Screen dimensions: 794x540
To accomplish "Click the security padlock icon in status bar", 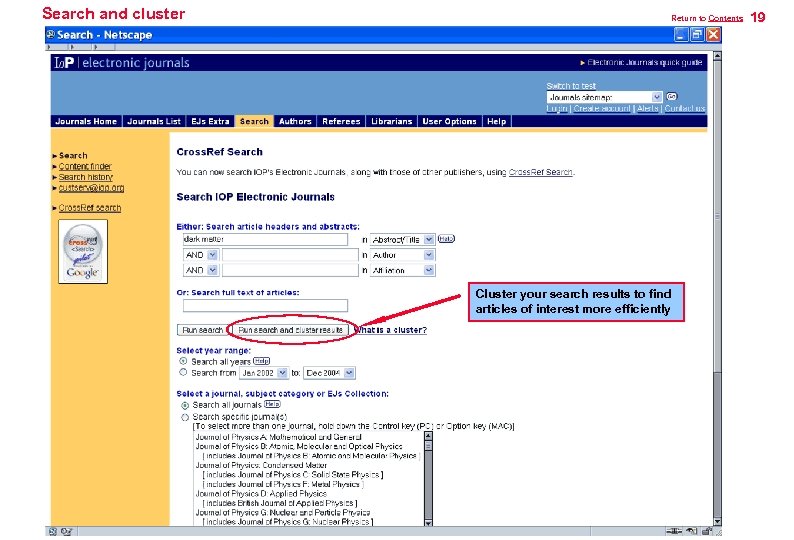I will (706, 531).
